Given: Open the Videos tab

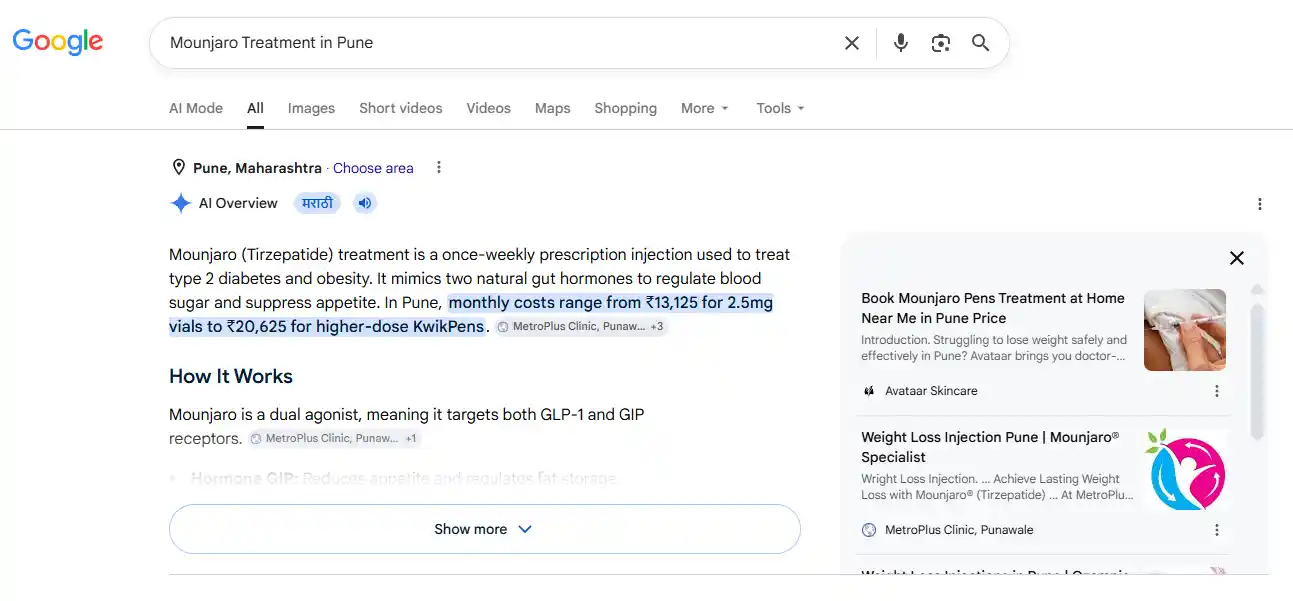Looking at the screenshot, I should (488, 108).
